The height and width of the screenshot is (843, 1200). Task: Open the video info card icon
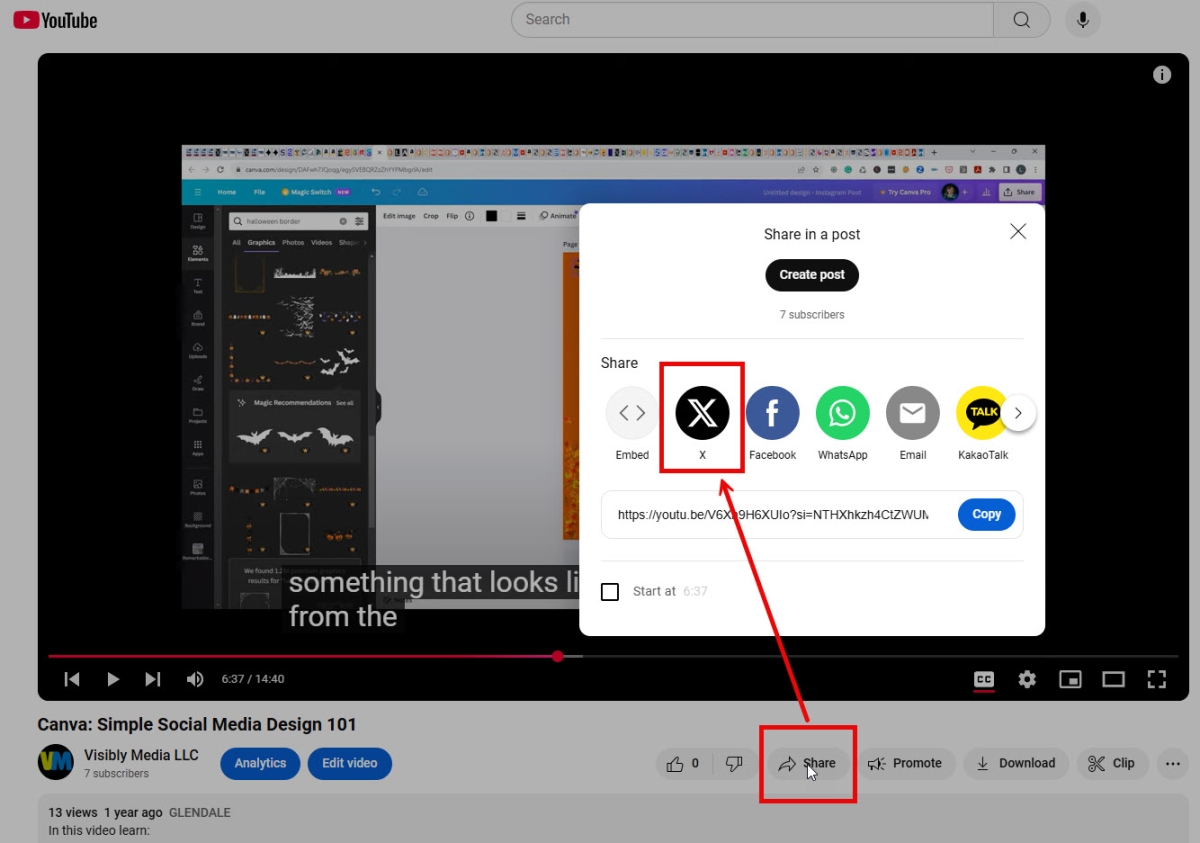click(1162, 75)
